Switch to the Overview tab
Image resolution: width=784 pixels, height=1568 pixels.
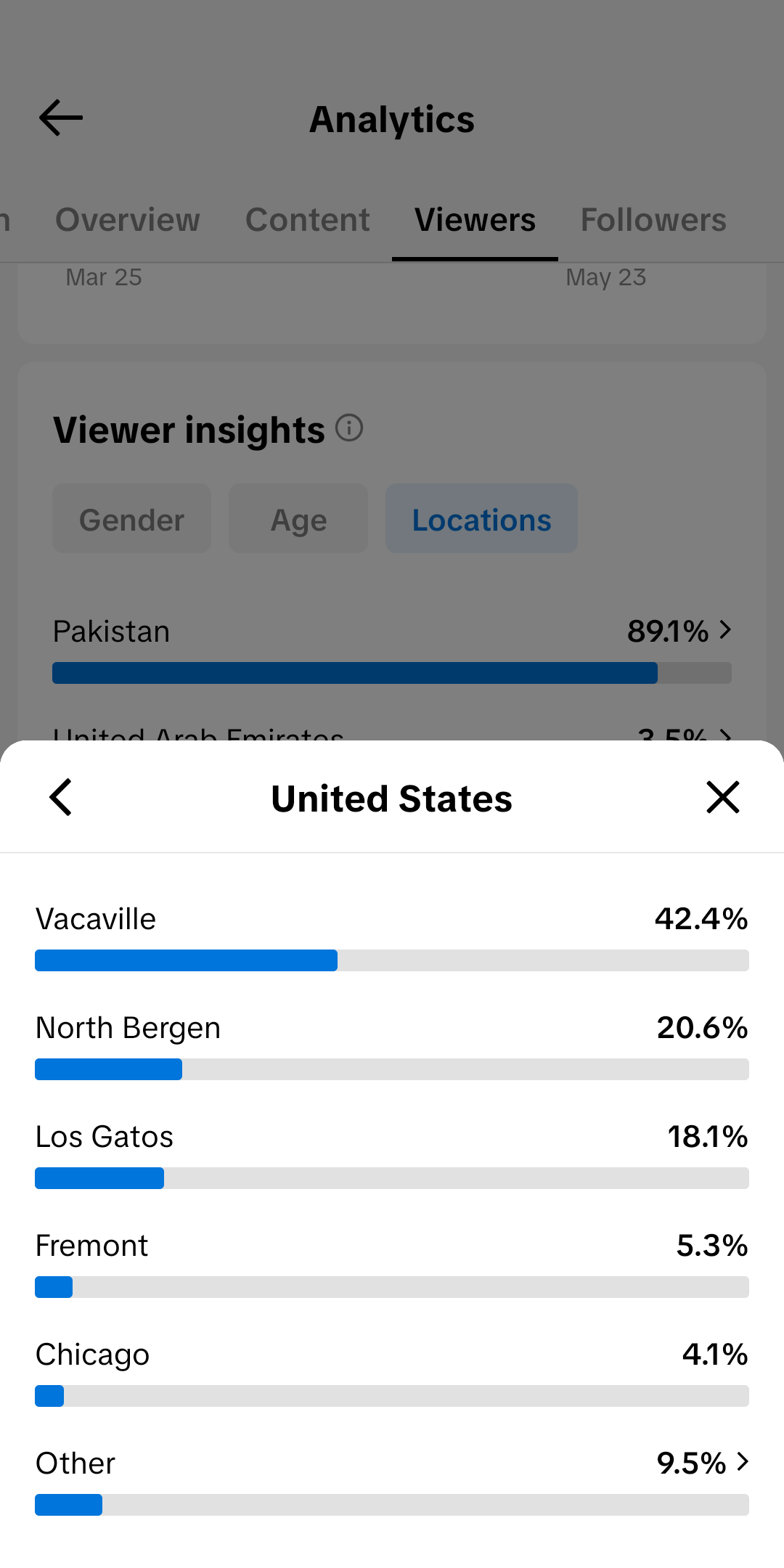[x=128, y=219]
